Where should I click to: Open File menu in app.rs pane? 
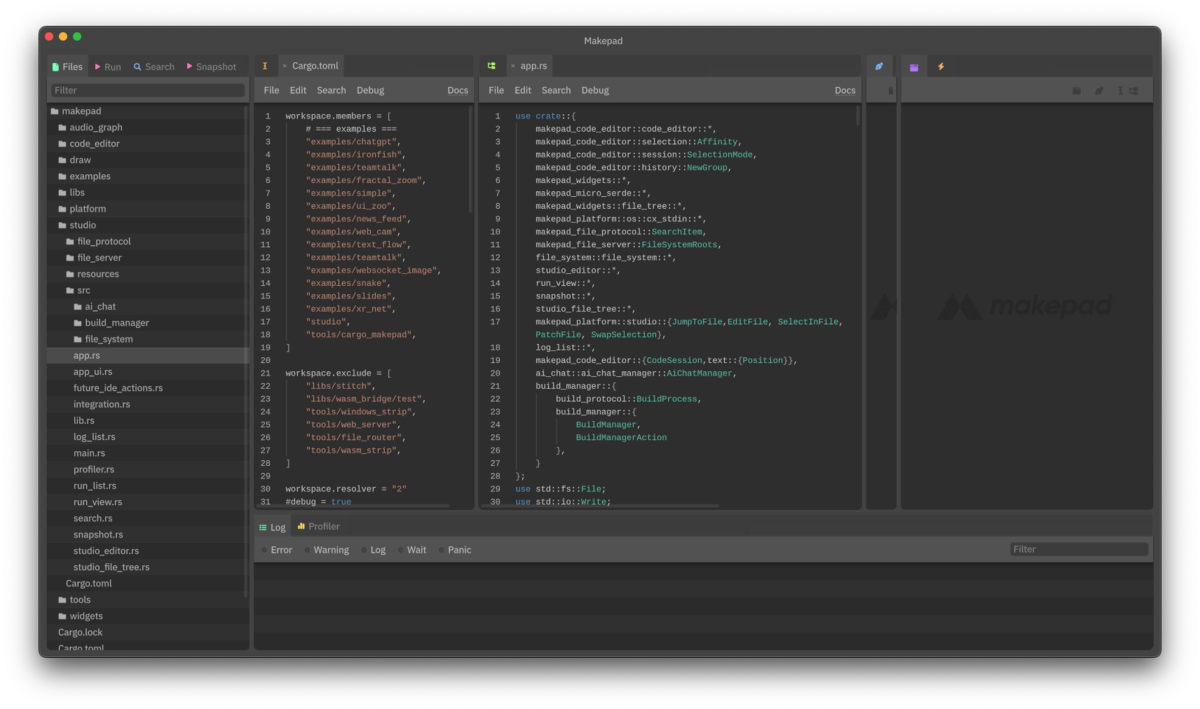point(496,90)
